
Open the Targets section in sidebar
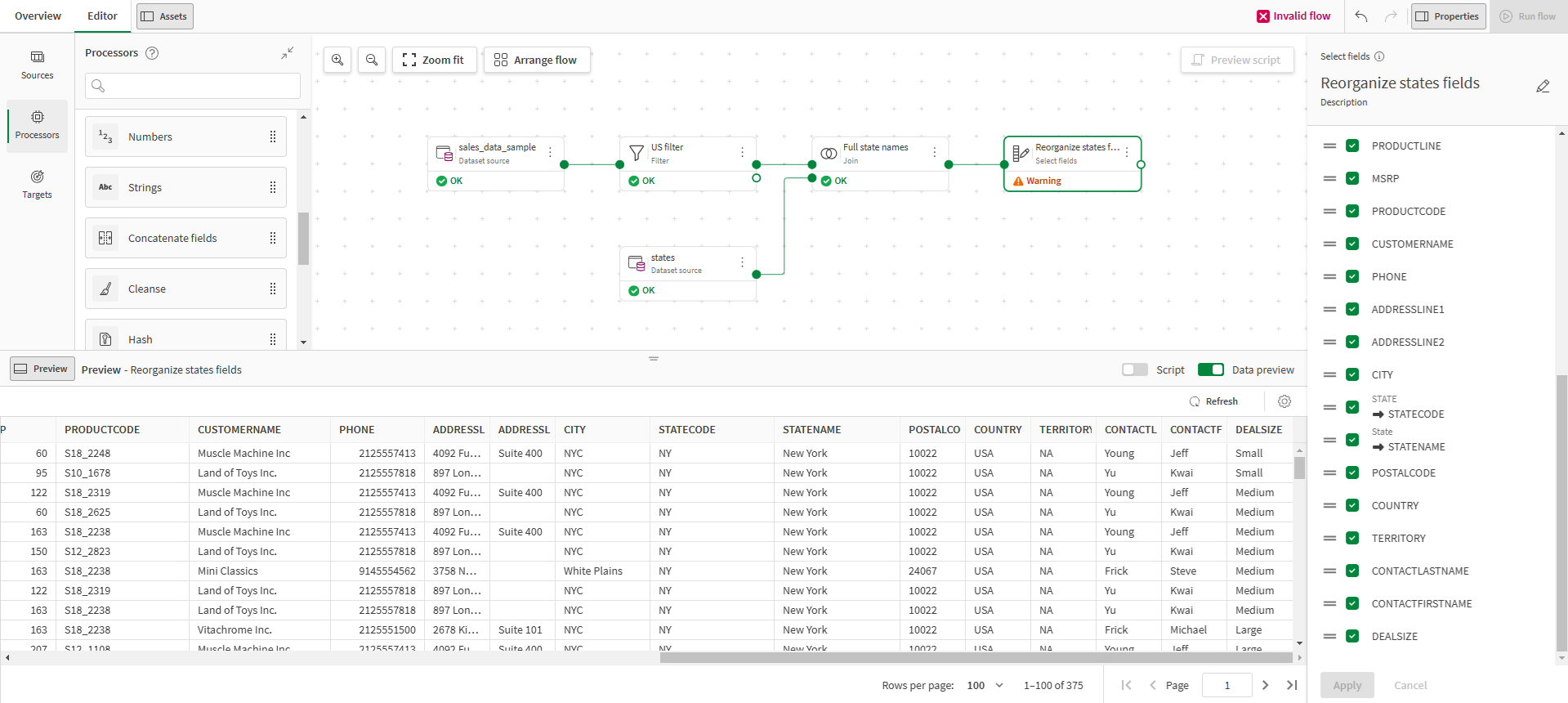point(37,184)
